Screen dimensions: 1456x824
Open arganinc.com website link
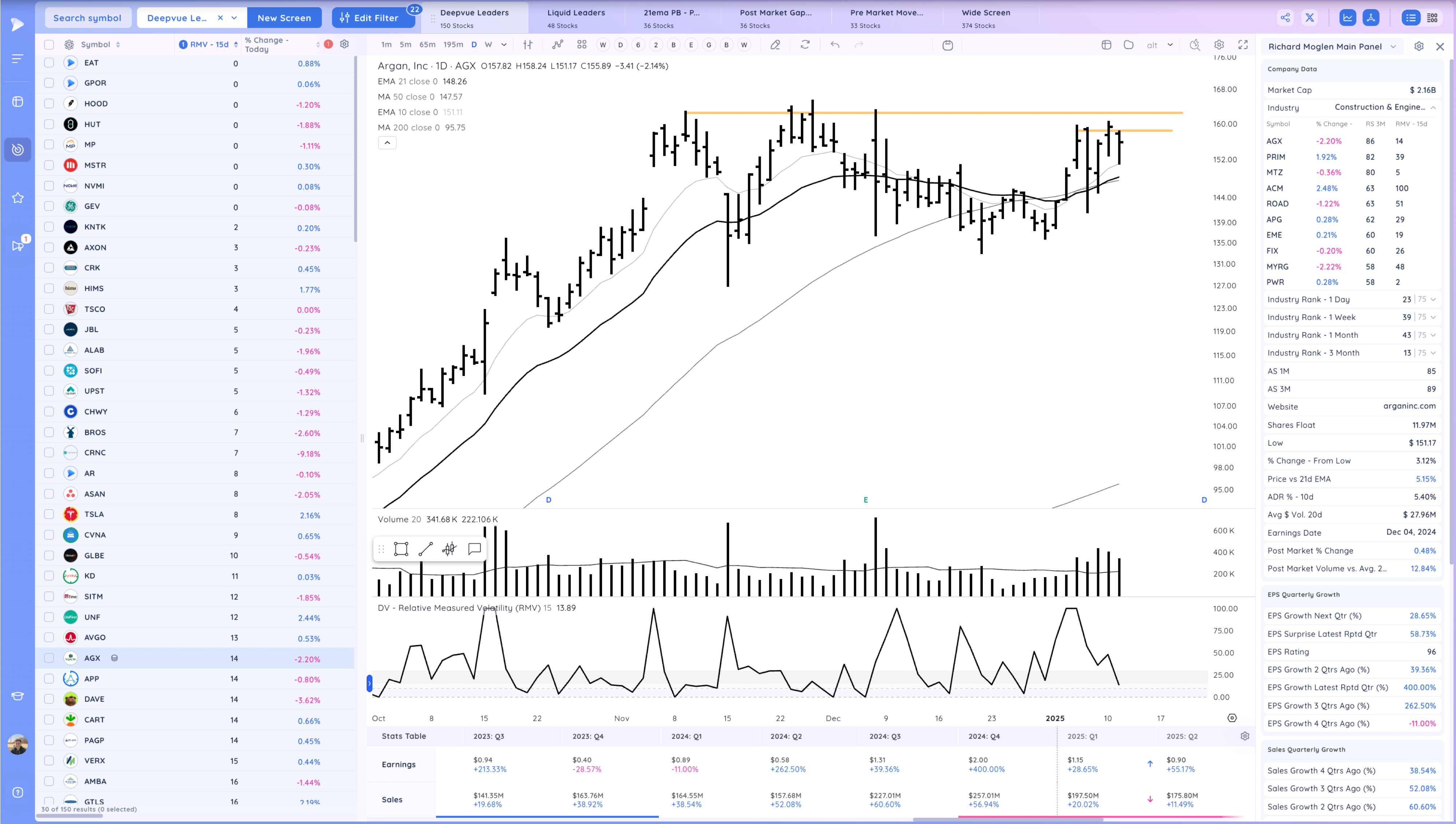point(1409,406)
